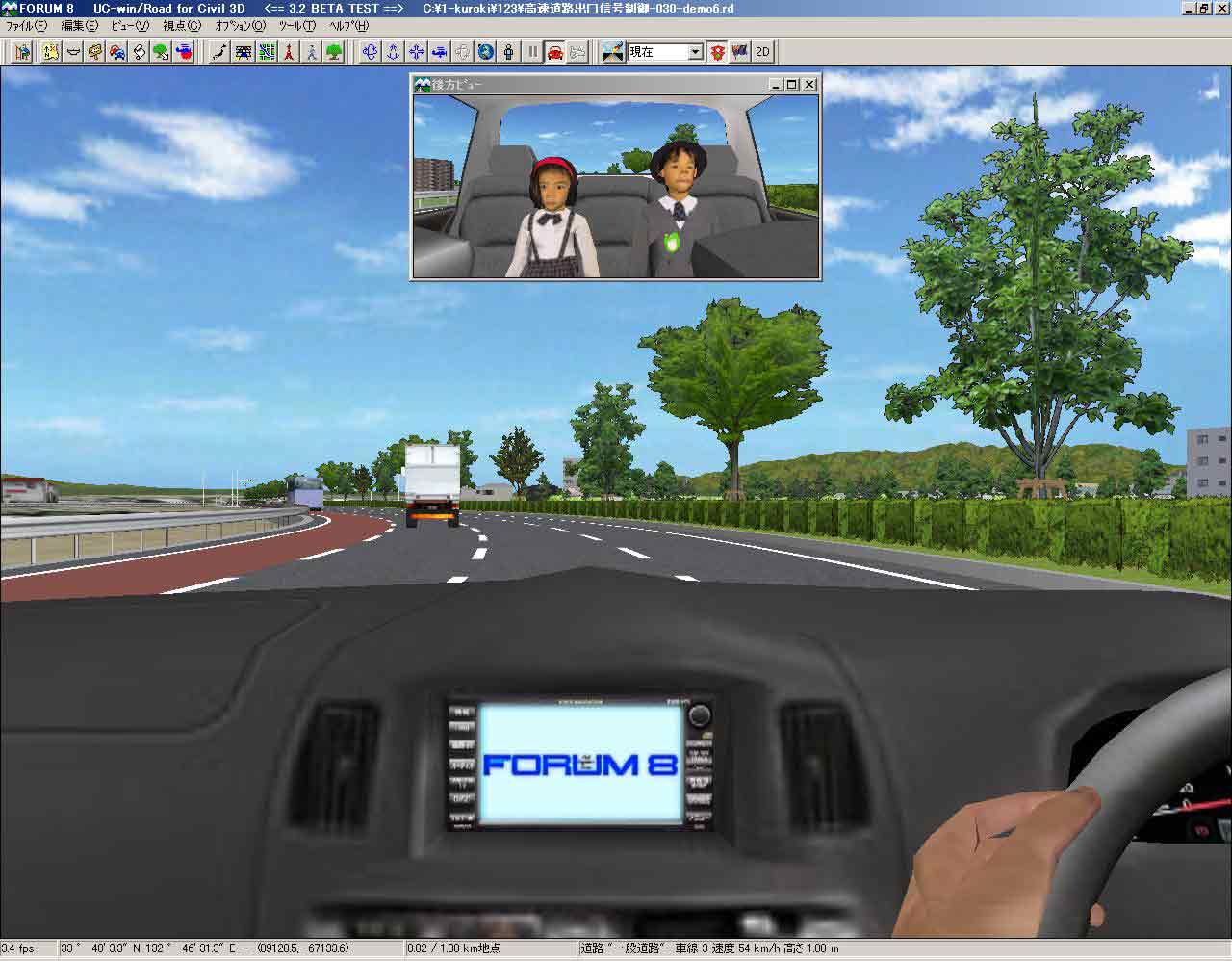Screen dimensions: 1232x961
Task: Click the green tree toolbar icon
Action: 334,52
